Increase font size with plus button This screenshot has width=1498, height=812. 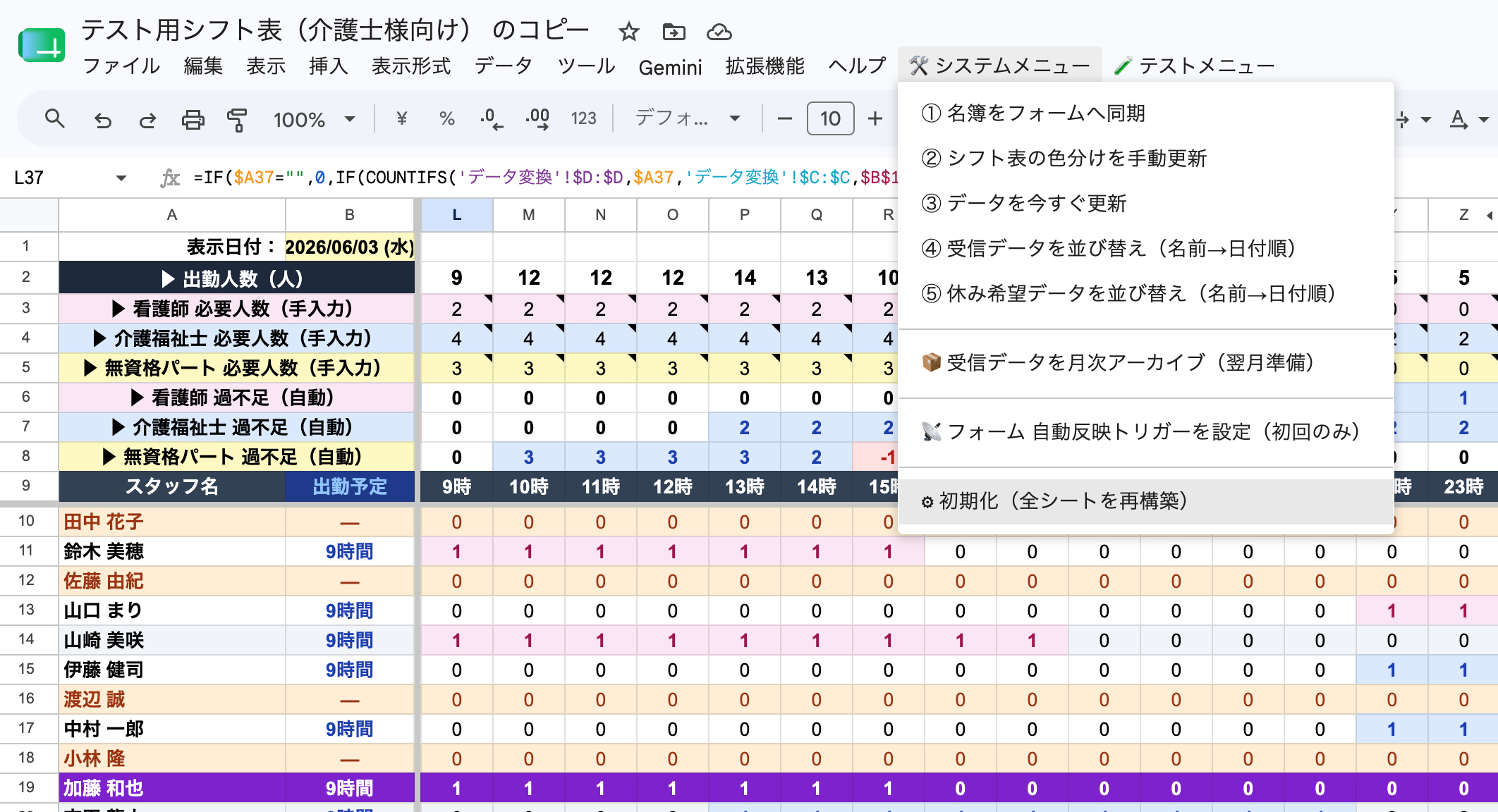(875, 118)
